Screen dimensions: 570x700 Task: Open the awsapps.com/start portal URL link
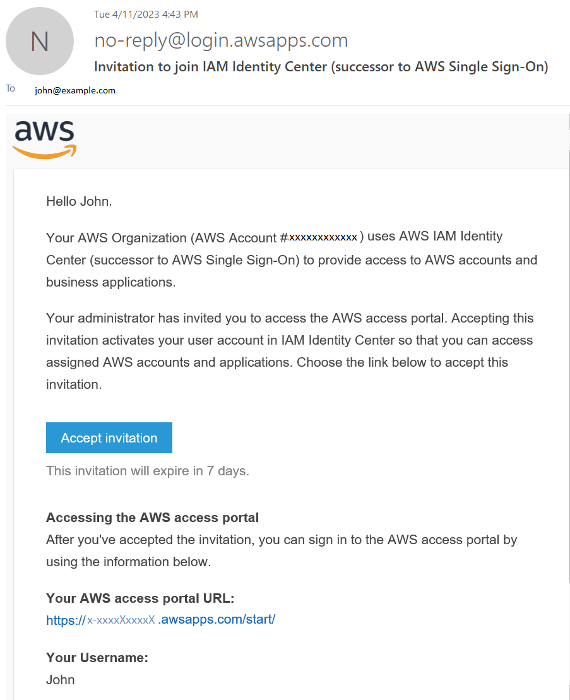(161, 620)
